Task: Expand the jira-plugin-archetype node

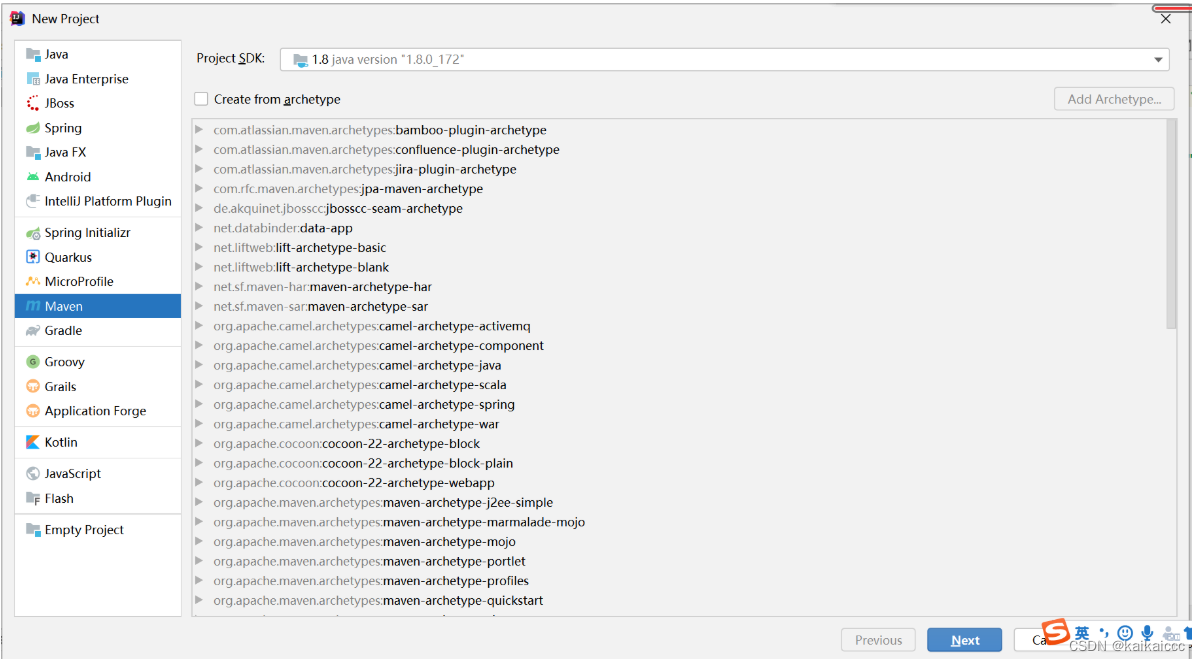Action: 200,169
